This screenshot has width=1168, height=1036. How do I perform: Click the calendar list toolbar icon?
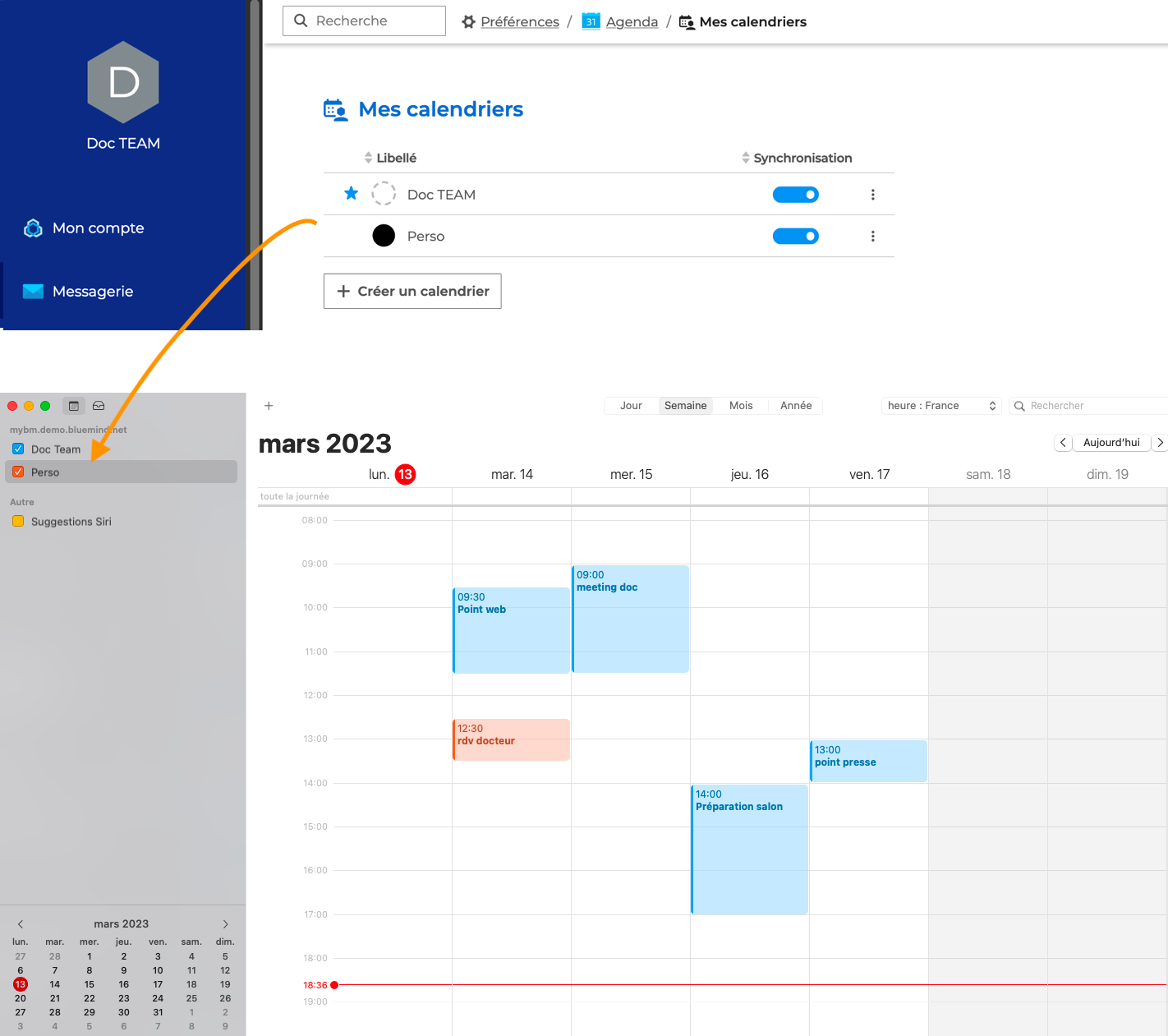click(74, 406)
